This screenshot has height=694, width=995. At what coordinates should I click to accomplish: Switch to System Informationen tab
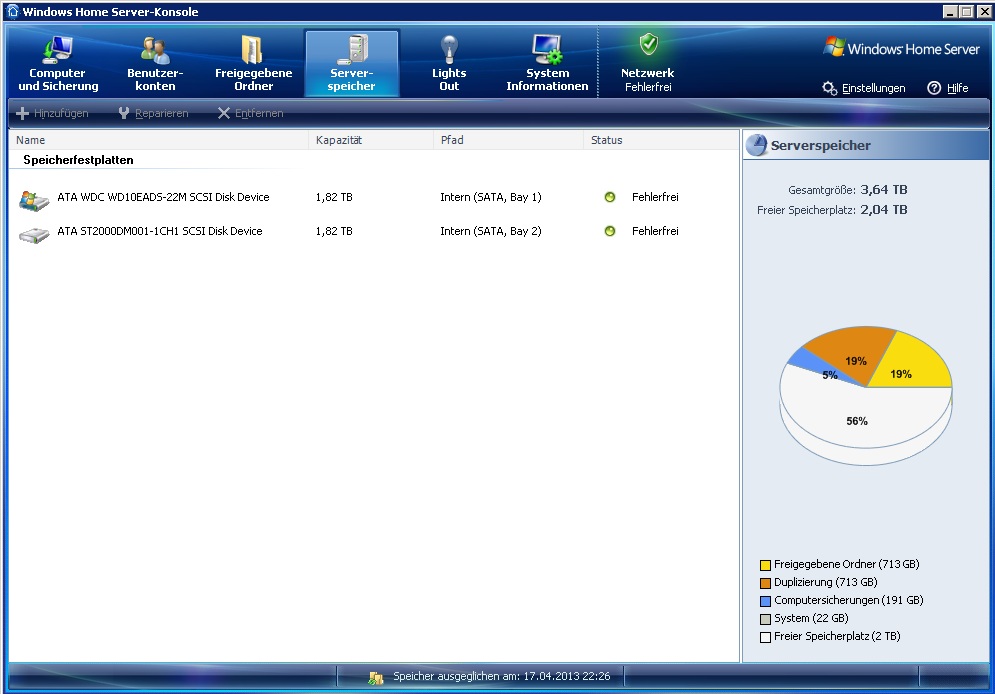(x=547, y=64)
